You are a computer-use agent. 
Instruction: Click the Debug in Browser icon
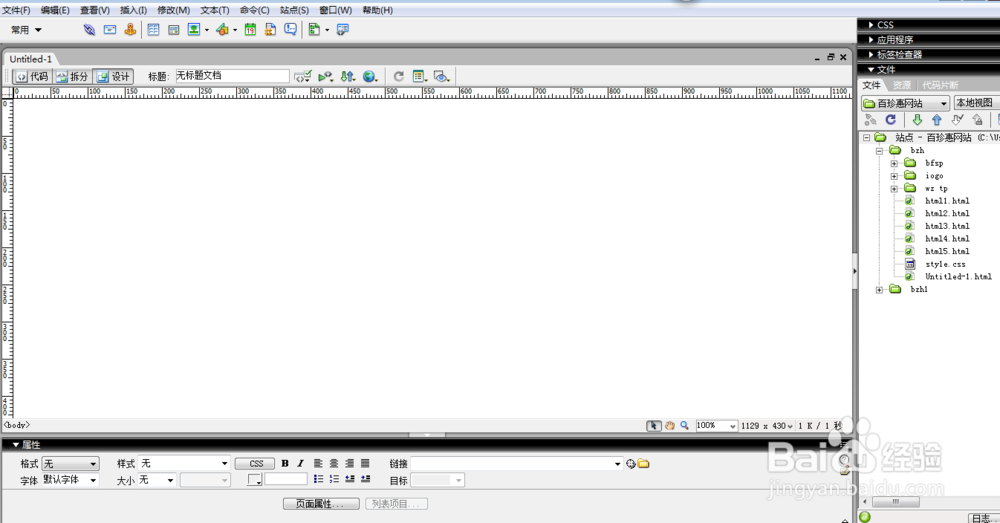click(x=325, y=77)
